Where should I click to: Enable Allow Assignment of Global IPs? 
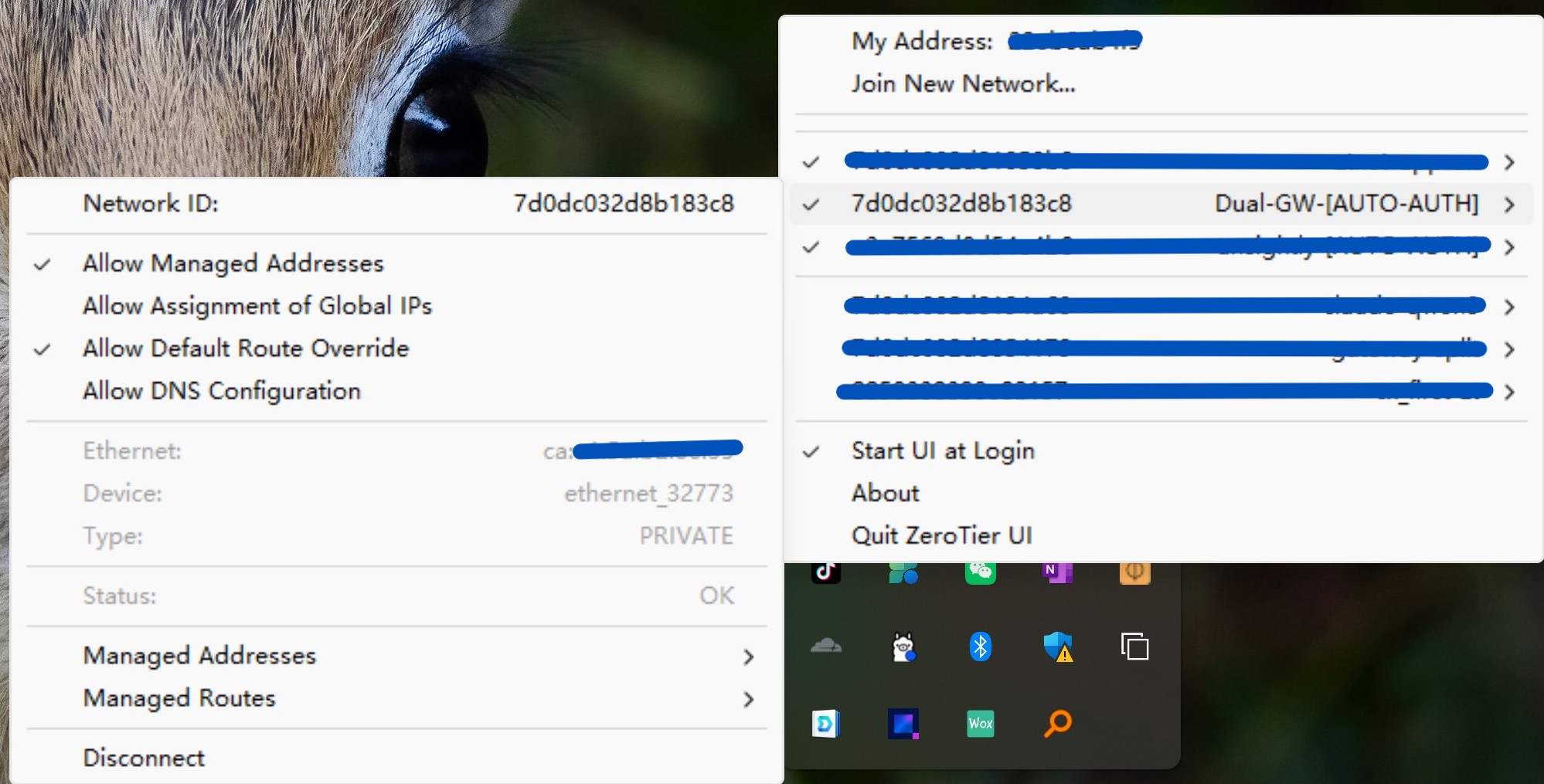(x=257, y=306)
